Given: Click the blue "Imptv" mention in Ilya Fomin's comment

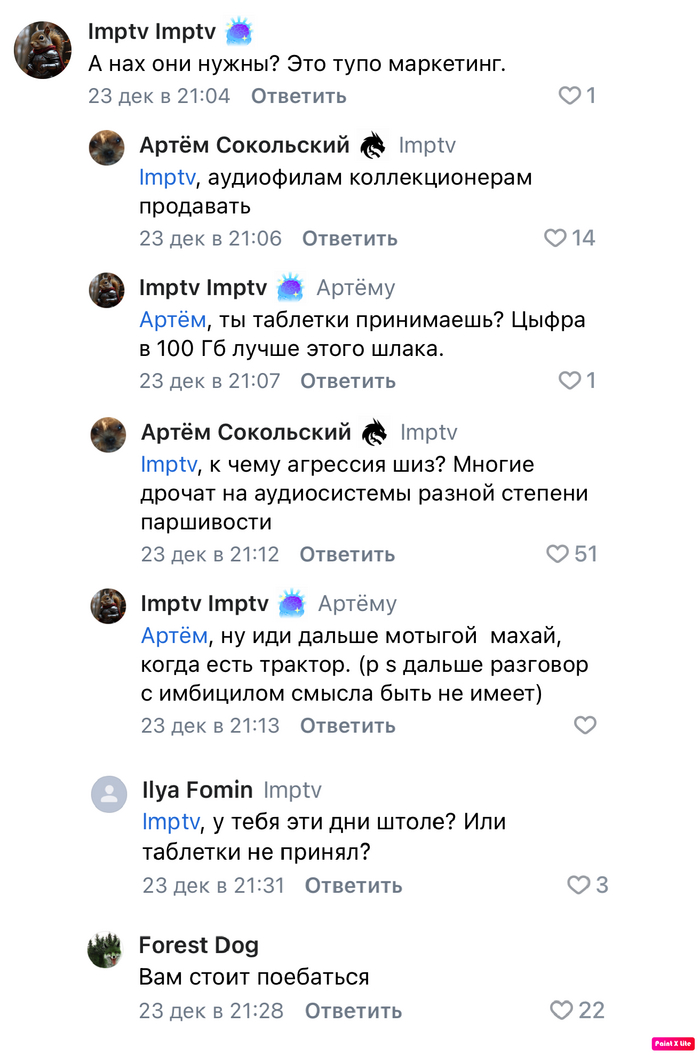Looking at the screenshot, I should point(171,822).
